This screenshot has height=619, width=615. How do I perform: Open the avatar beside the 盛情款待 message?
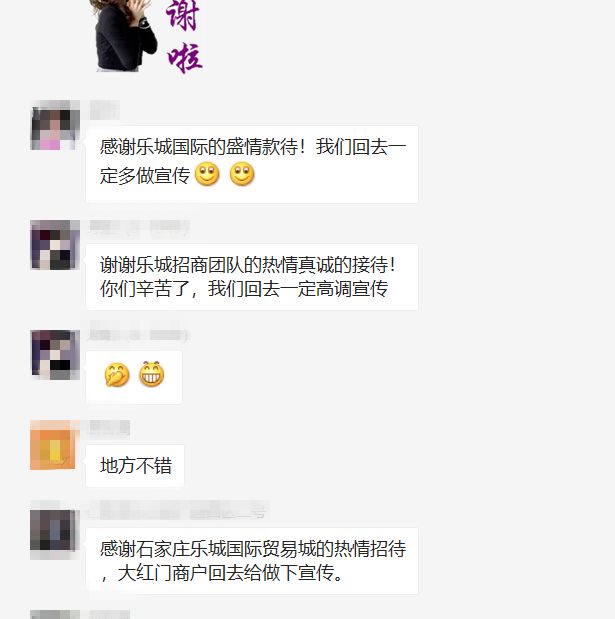point(55,125)
